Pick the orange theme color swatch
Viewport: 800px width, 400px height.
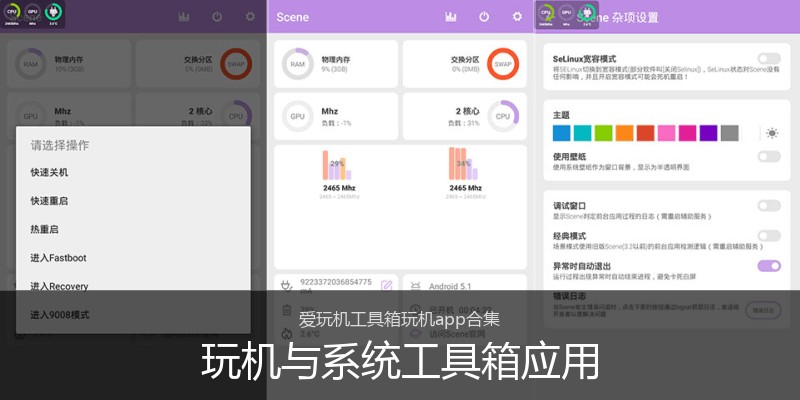click(624, 133)
